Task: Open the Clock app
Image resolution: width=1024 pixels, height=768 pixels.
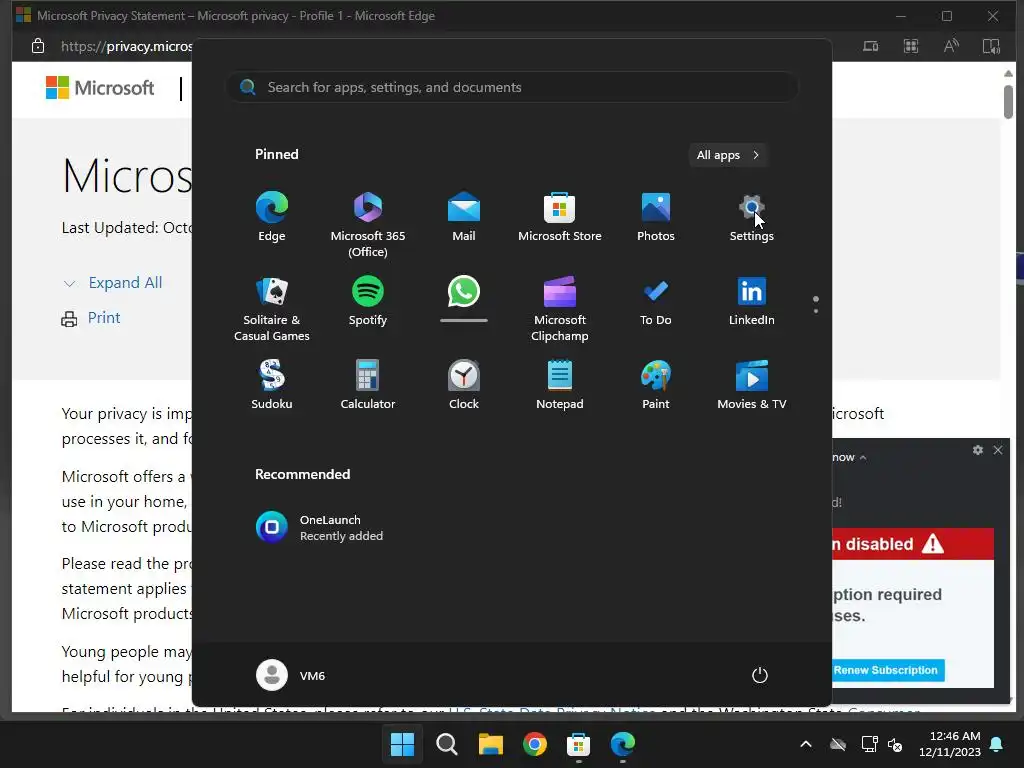Action: (464, 385)
